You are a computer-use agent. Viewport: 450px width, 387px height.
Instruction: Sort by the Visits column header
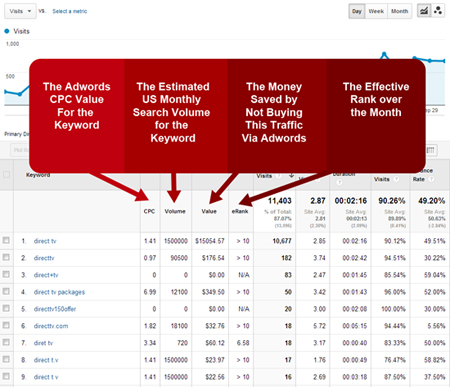coord(264,176)
